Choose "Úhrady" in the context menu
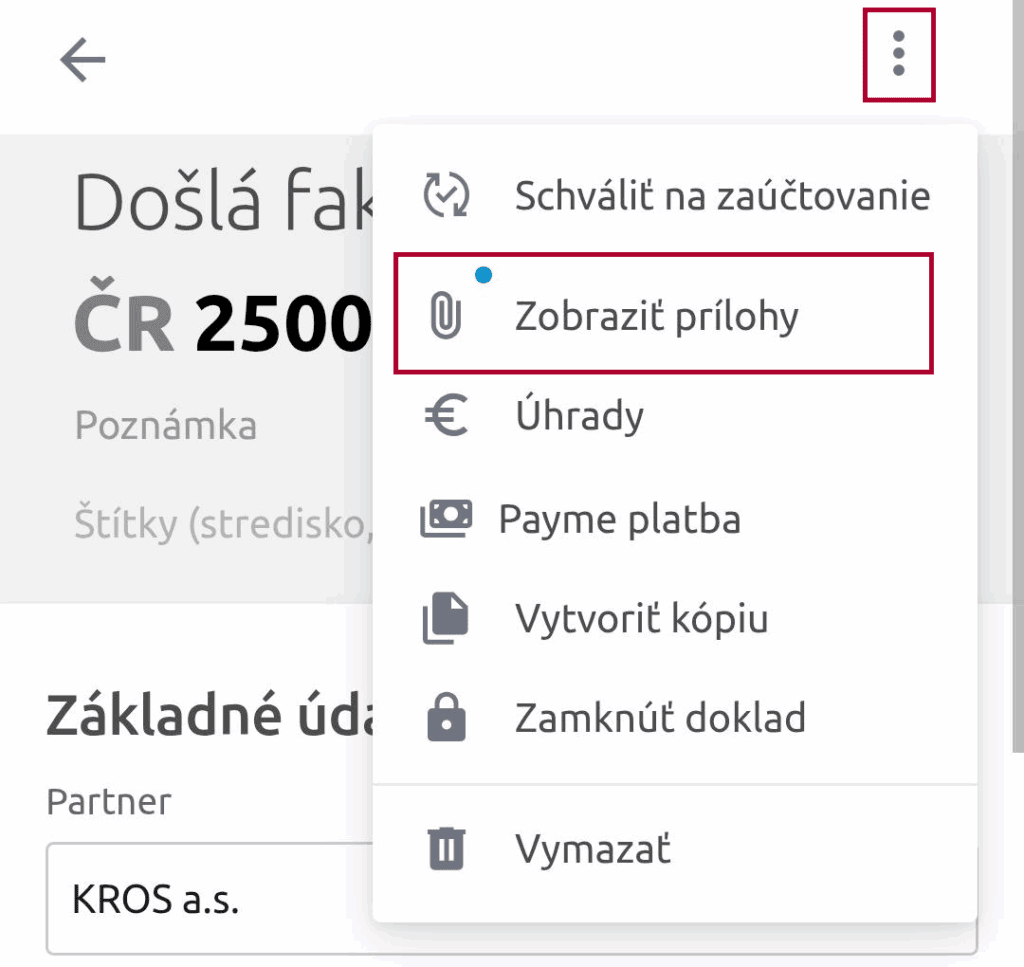 click(x=579, y=416)
